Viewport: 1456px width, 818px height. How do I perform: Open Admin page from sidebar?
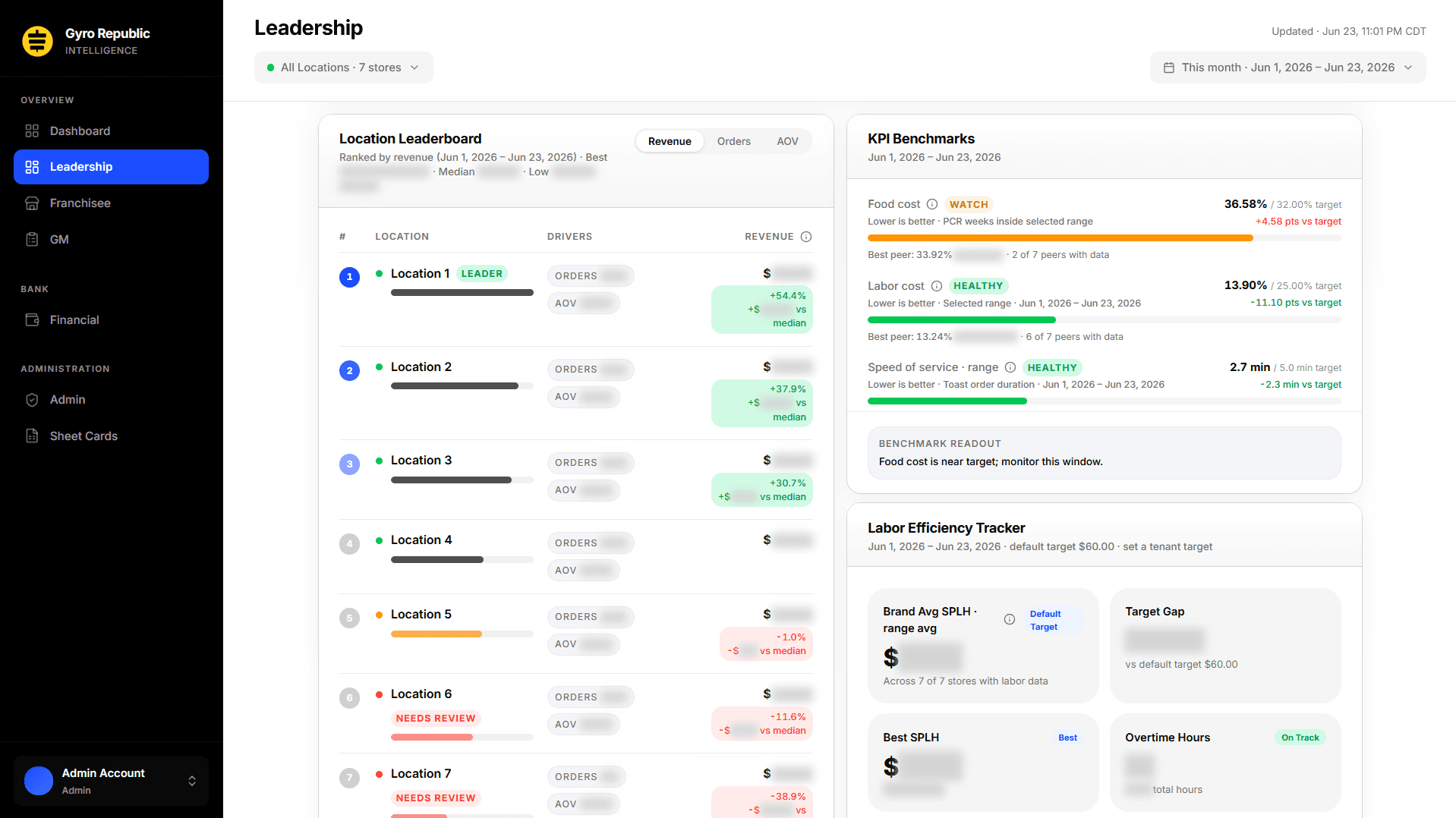(x=111, y=400)
